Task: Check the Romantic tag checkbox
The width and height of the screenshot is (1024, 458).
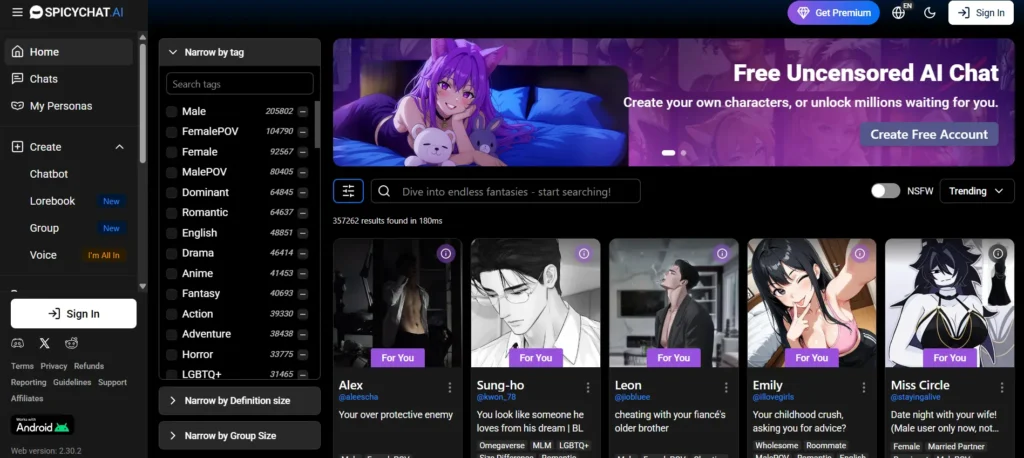Action: [x=172, y=213]
